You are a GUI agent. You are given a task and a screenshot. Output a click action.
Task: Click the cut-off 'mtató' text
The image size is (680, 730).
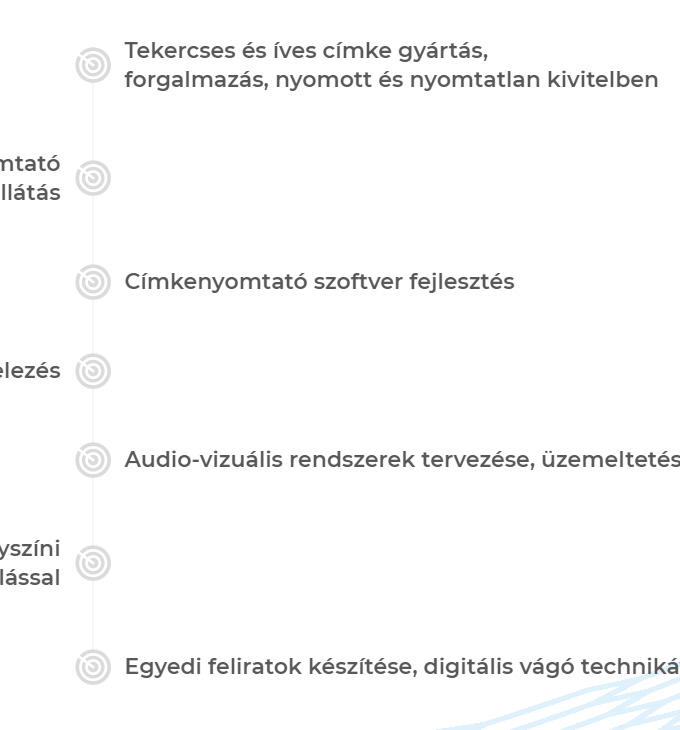[x=30, y=164]
